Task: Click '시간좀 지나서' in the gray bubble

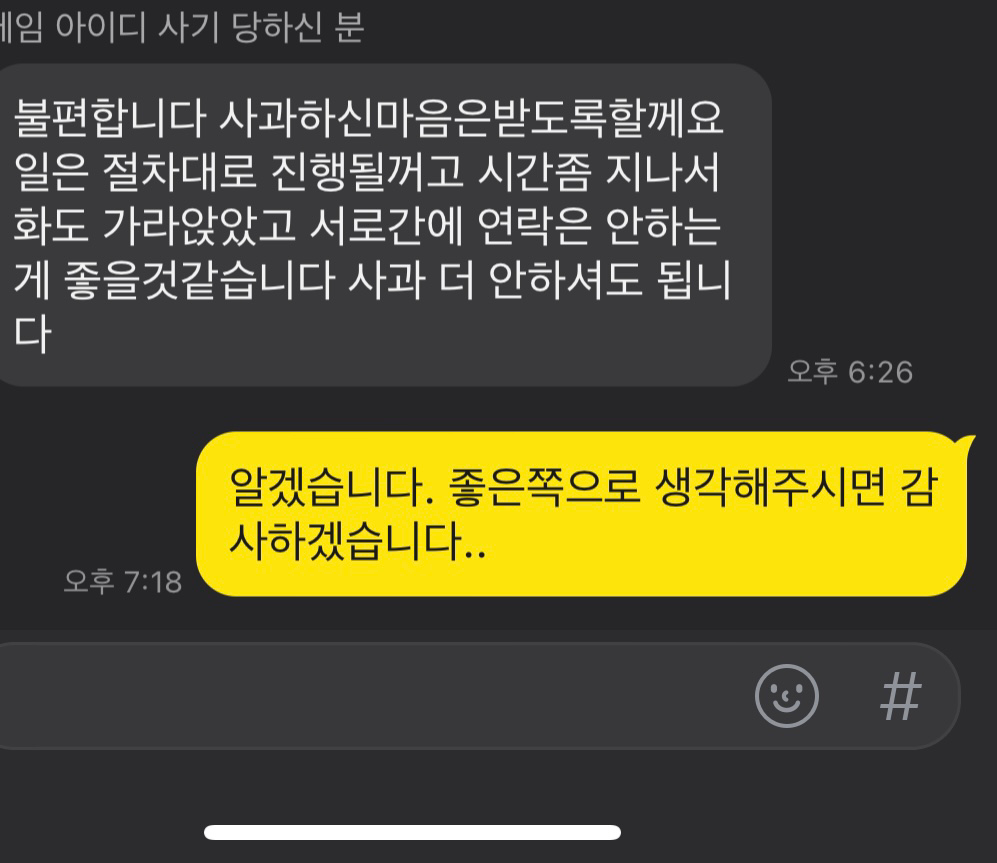Action: point(598,172)
